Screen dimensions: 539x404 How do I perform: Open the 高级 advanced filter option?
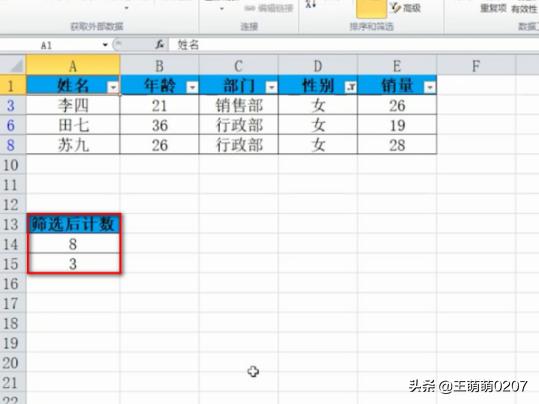point(406,8)
